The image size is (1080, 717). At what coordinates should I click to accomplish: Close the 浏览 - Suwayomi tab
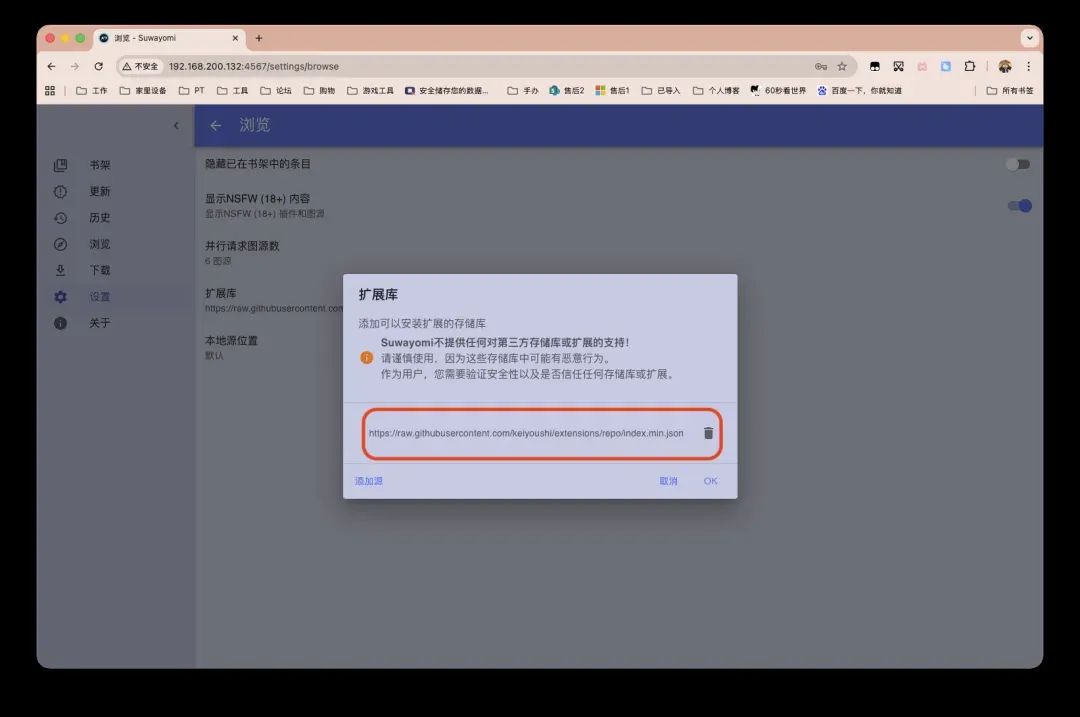(235, 38)
